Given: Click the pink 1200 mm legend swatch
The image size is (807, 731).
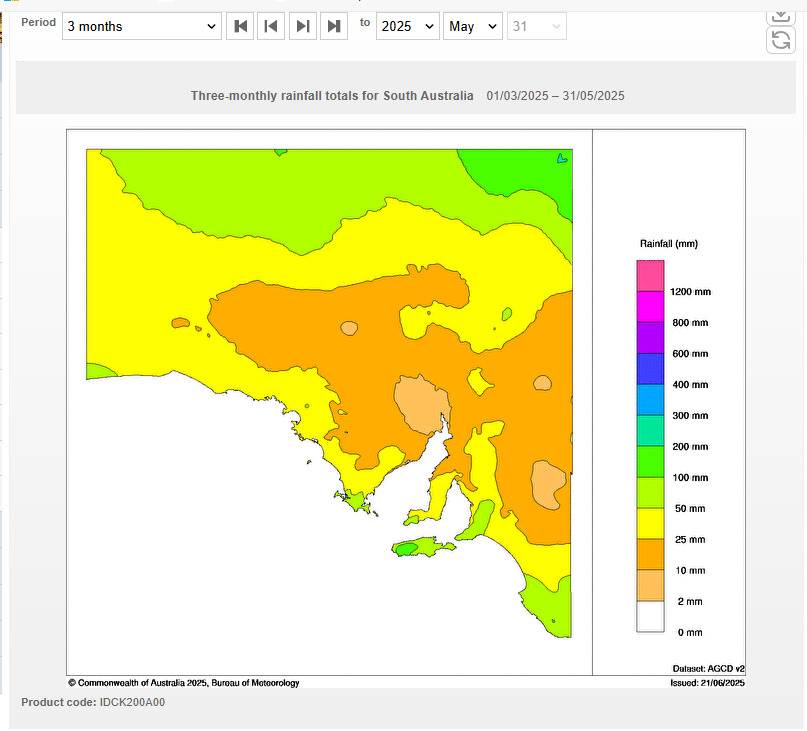Looking at the screenshot, I should coord(650,275).
